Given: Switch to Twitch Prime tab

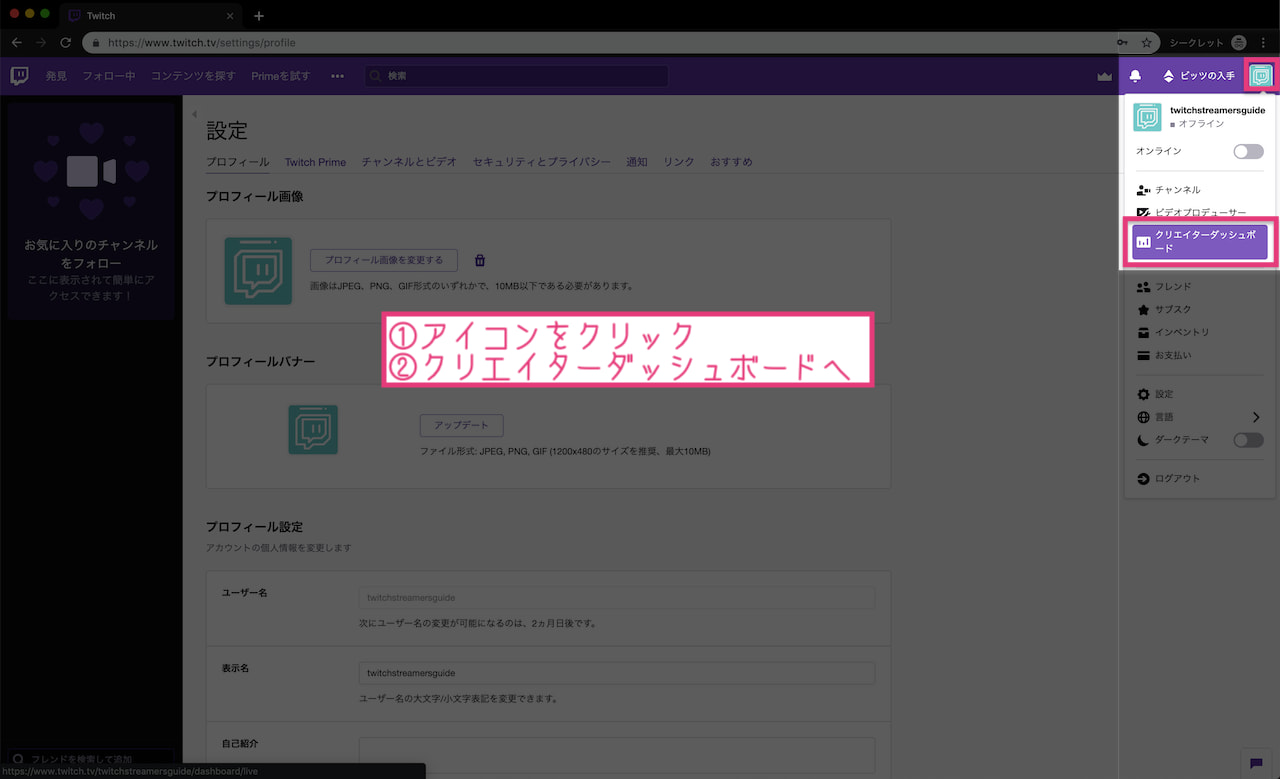Looking at the screenshot, I should click(315, 162).
